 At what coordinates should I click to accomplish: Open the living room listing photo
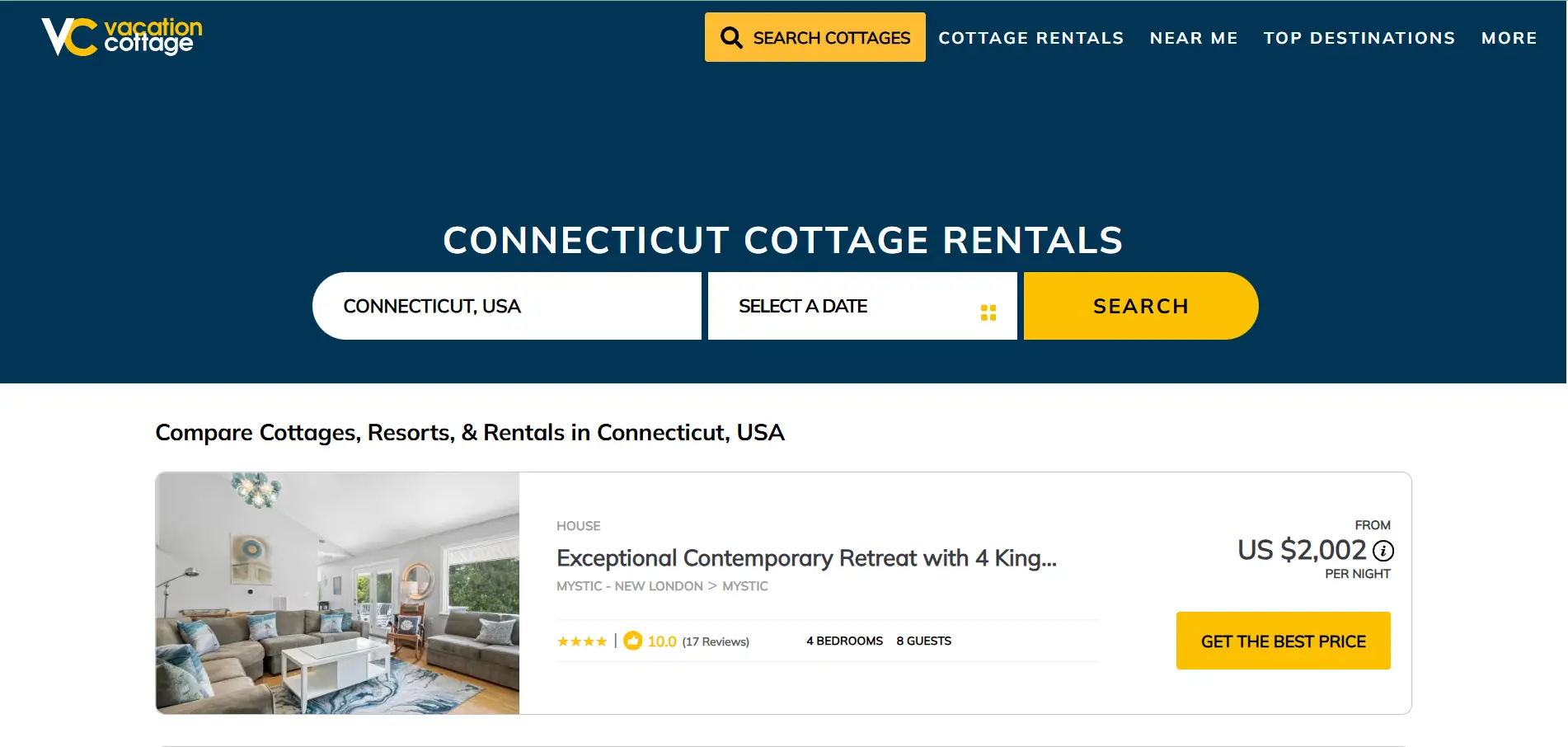[x=337, y=593]
